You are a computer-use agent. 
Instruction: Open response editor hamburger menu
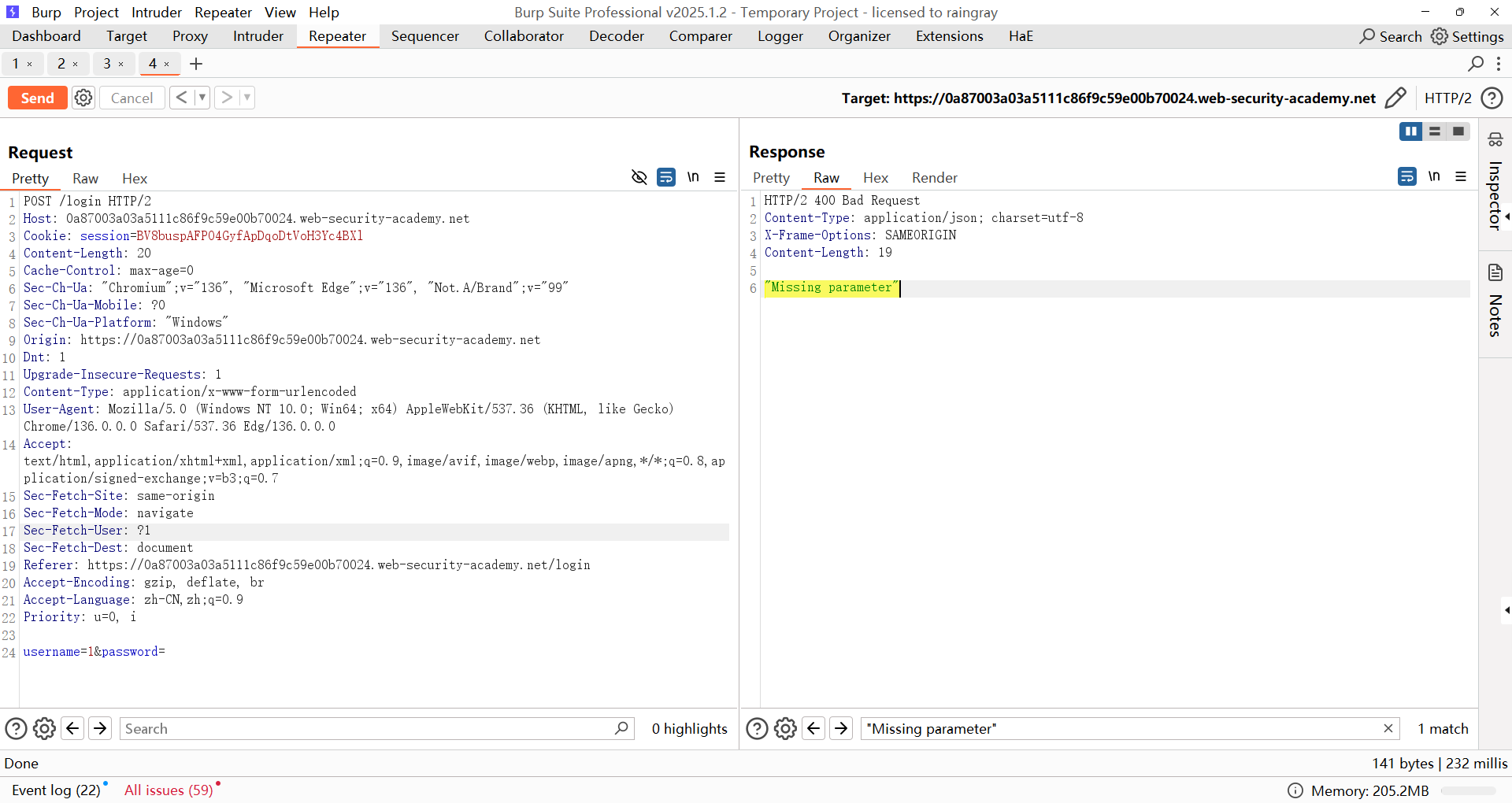pos(1461,176)
